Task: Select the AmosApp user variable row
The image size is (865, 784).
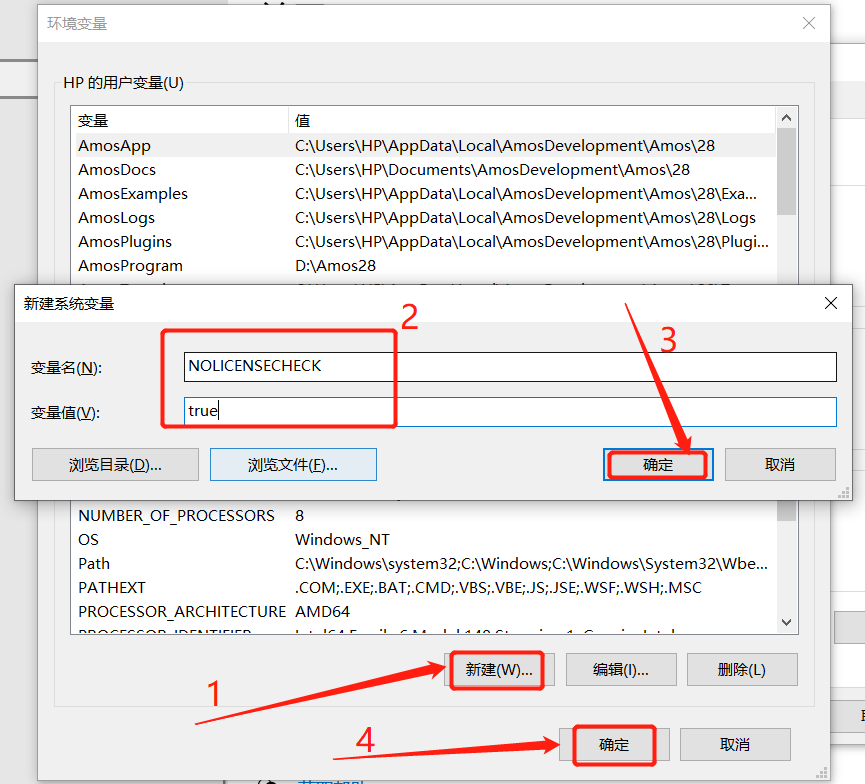Action: [424, 146]
